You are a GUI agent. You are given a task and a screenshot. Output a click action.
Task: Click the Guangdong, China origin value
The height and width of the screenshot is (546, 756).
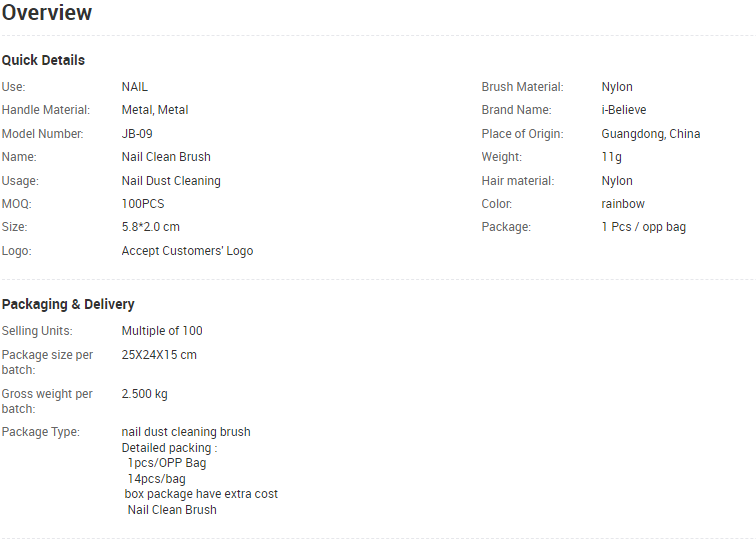tap(650, 134)
